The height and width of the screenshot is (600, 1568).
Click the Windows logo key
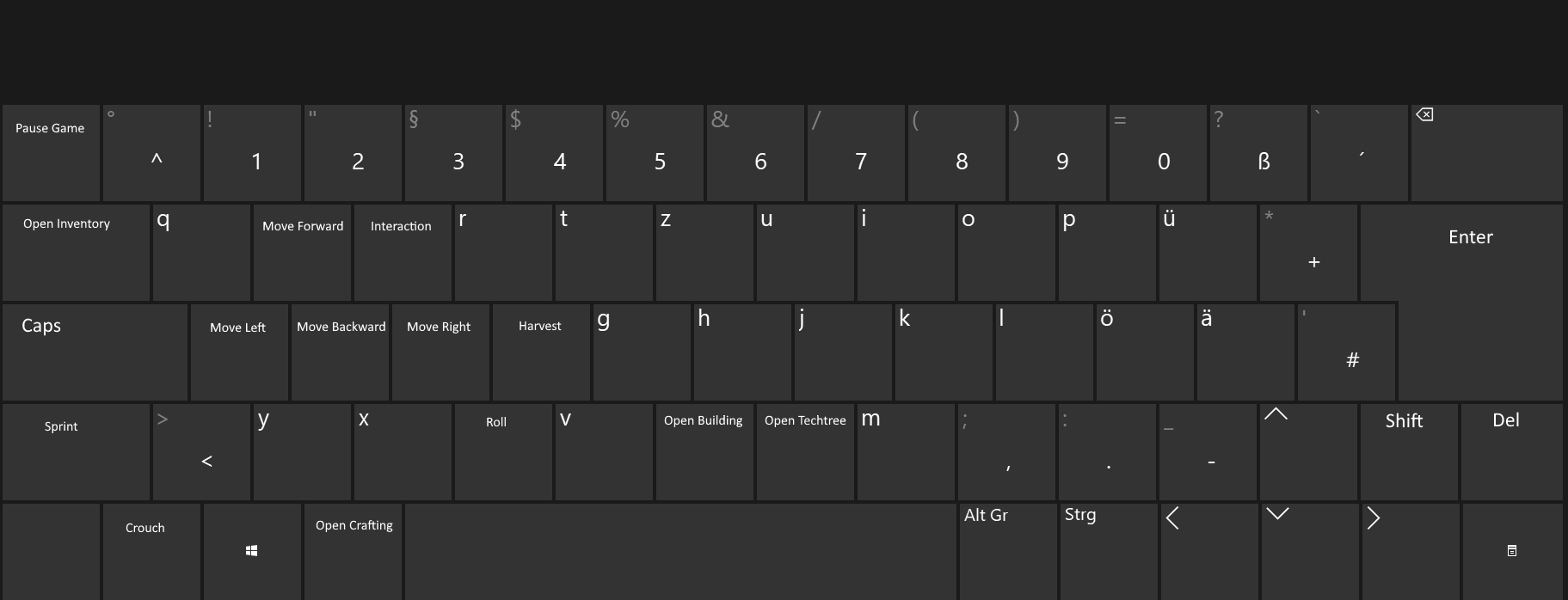tap(252, 550)
